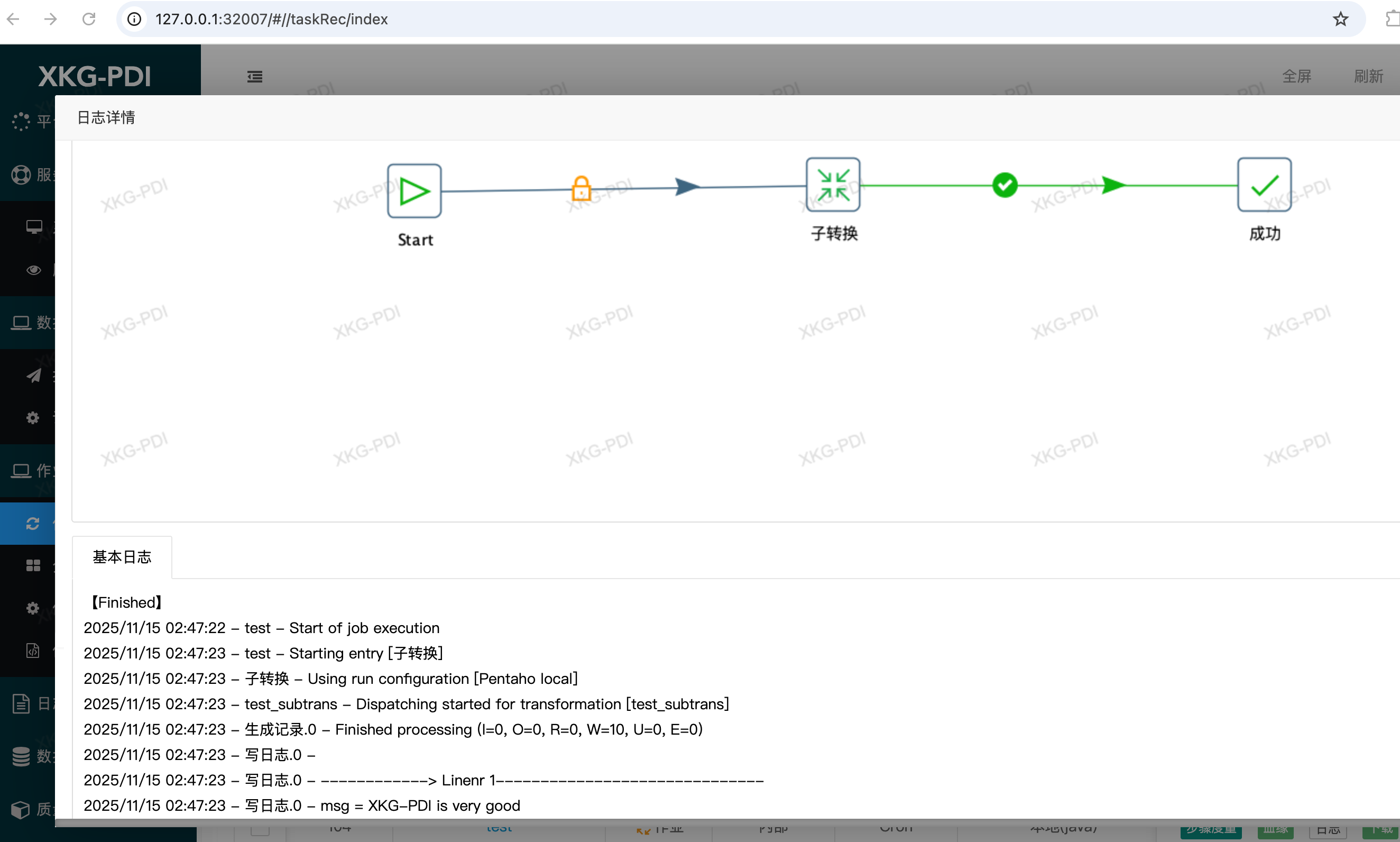Viewport: 1400px width, 842px height.
Task: Click the browser reload button
Action: (x=88, y=19)
